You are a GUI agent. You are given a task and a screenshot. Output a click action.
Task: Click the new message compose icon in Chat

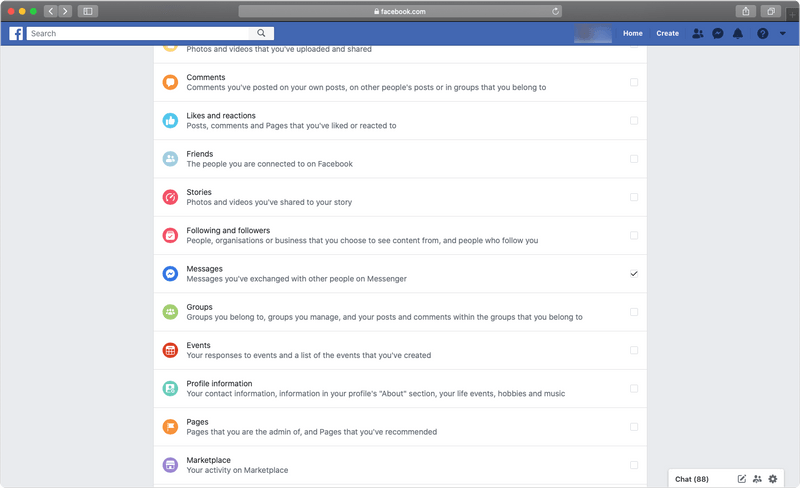pos(742,479)
